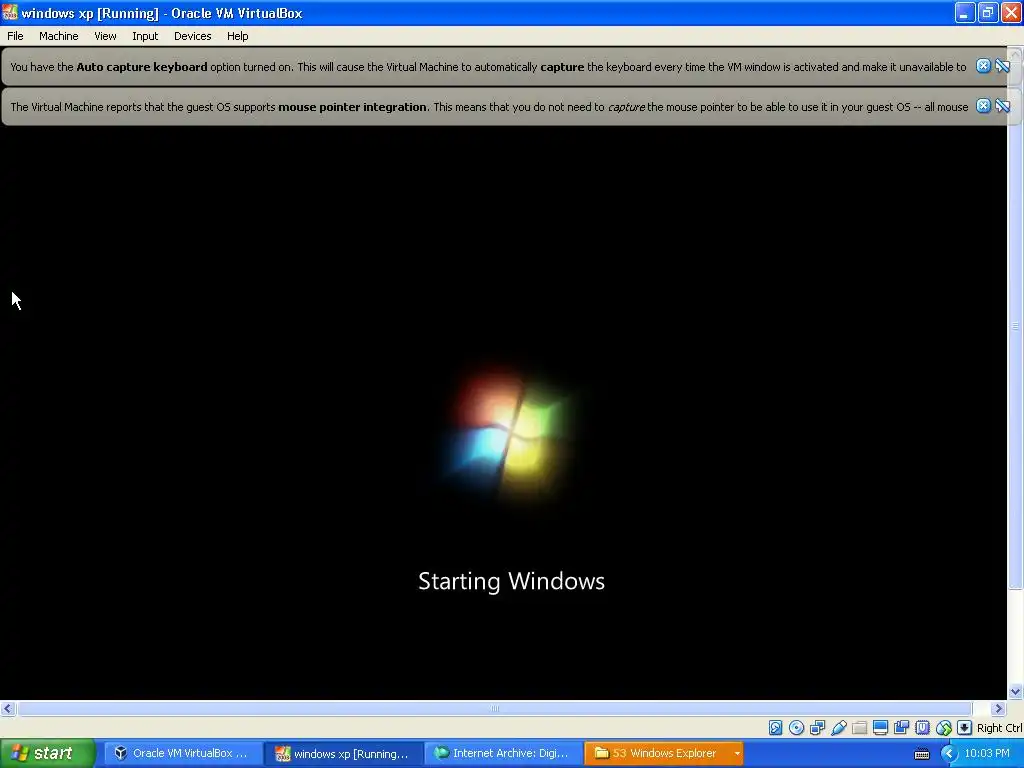
Task: Switch to windows xp [Running] taskbar button
Action: pyautogui.click(x=343, y=754)
